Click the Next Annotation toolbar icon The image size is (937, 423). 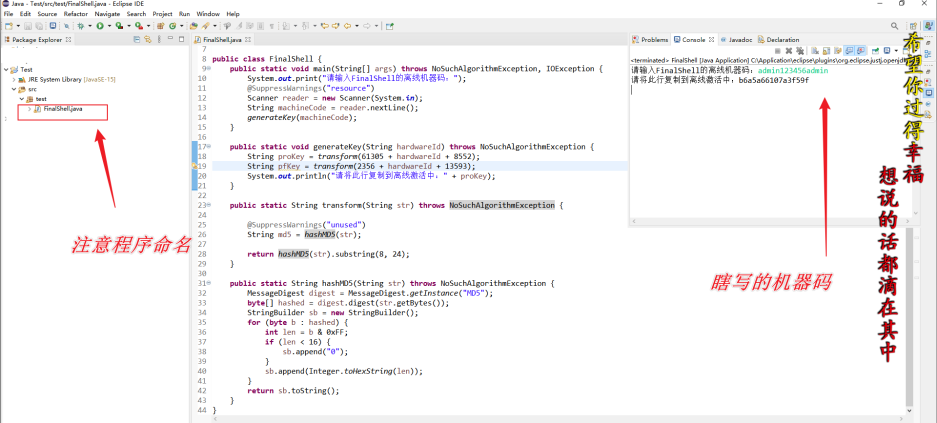(x=286, y=26)
